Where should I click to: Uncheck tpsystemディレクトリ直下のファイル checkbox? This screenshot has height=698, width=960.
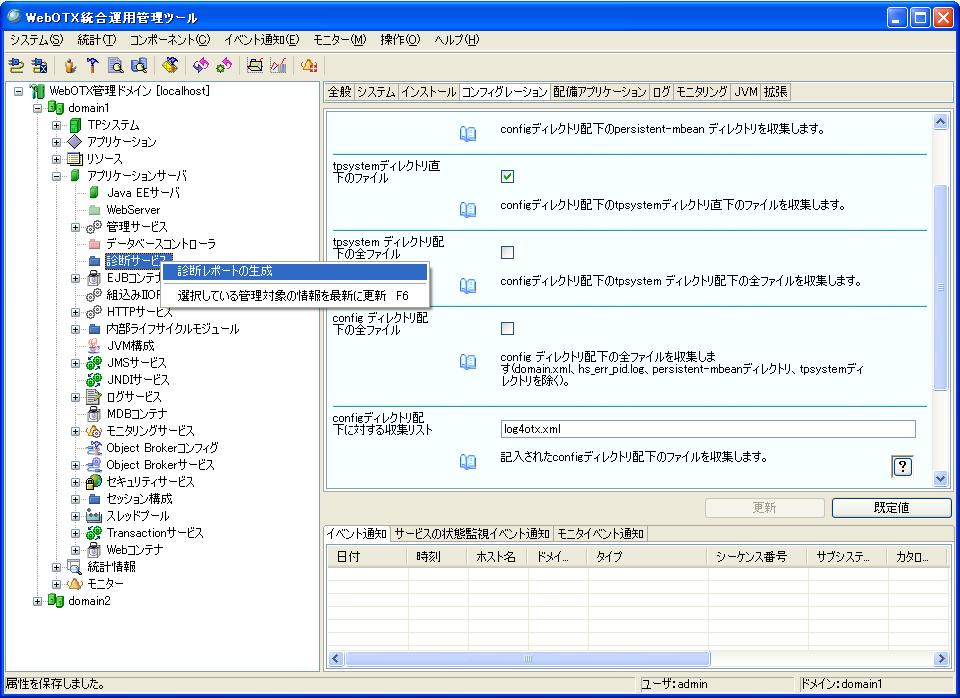pos(507,177)
